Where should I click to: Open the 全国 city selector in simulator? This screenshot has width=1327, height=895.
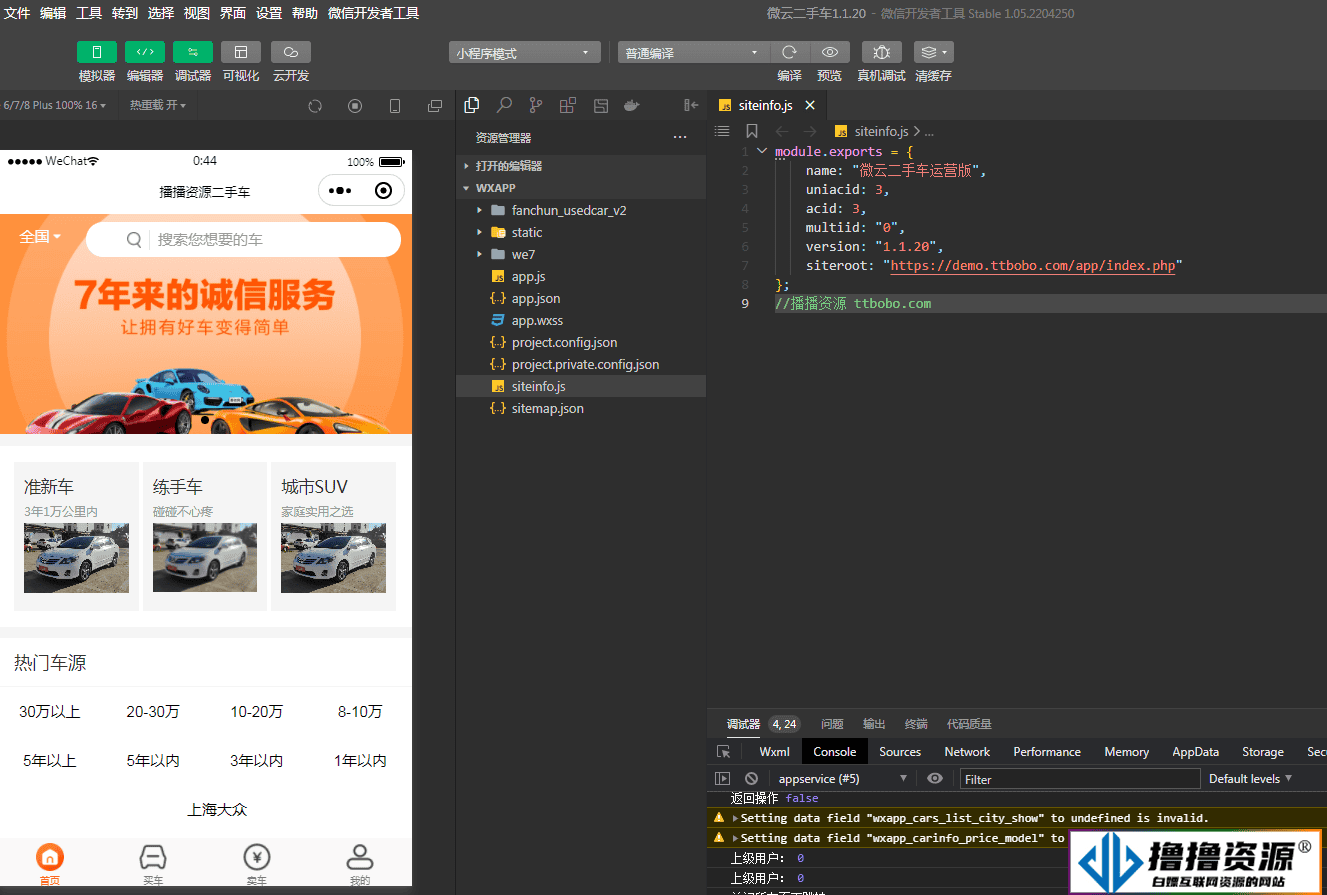click(40, 237)
